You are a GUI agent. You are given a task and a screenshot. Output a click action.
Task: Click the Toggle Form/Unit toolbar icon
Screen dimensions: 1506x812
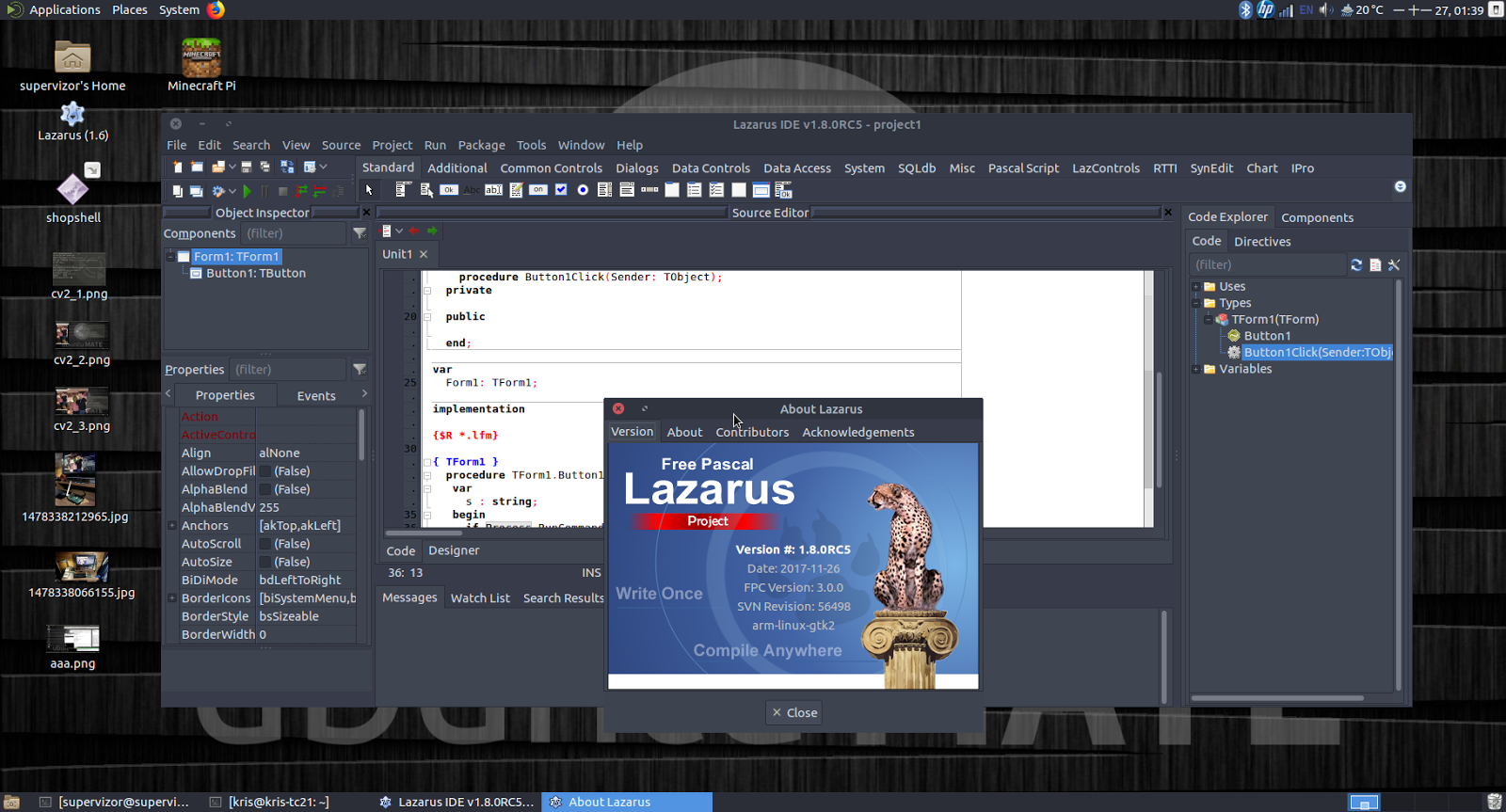click(x=287, y=167)
